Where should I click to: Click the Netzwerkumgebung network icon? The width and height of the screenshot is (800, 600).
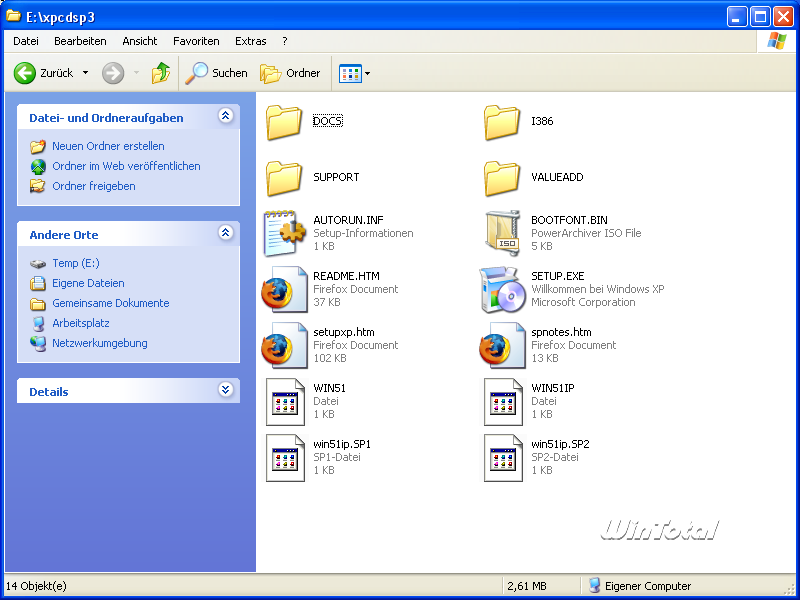38,343
